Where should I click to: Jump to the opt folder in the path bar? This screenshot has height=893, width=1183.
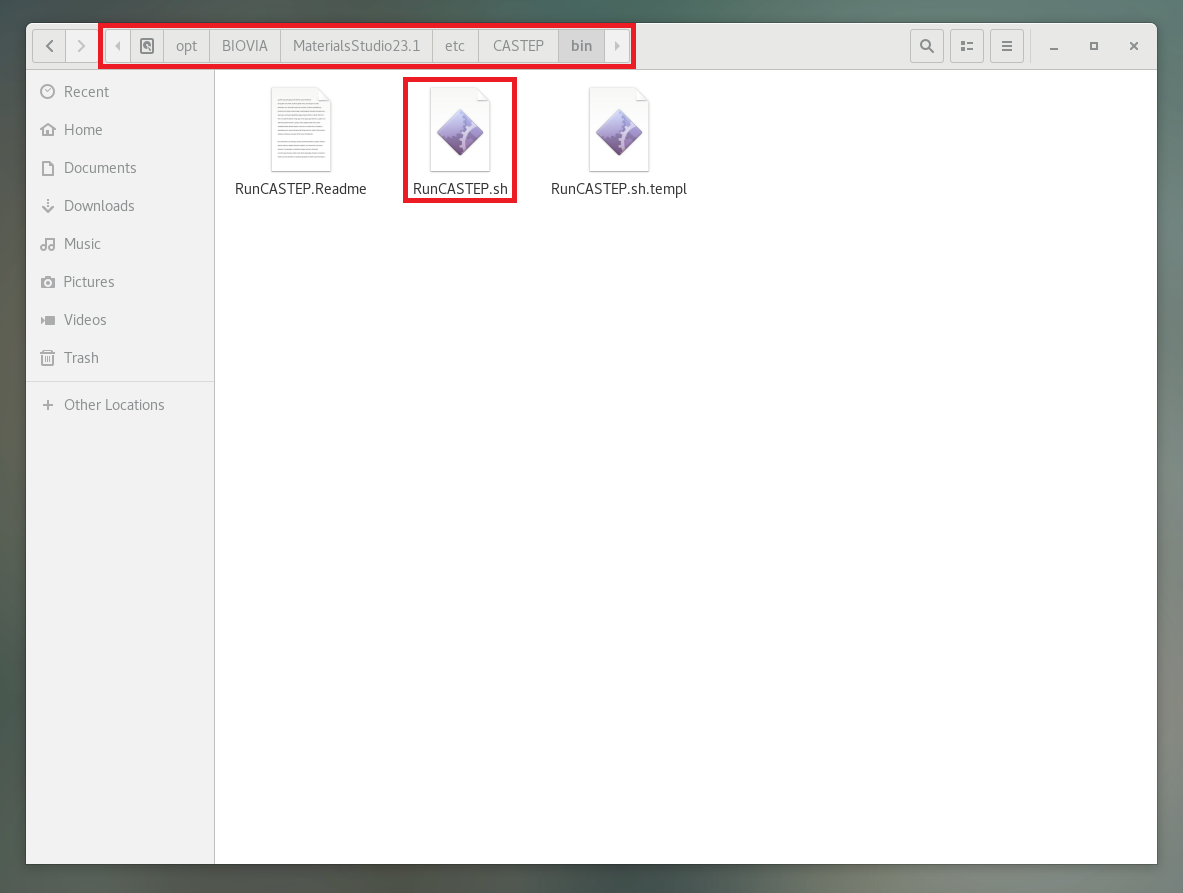[x=186, y=46]
